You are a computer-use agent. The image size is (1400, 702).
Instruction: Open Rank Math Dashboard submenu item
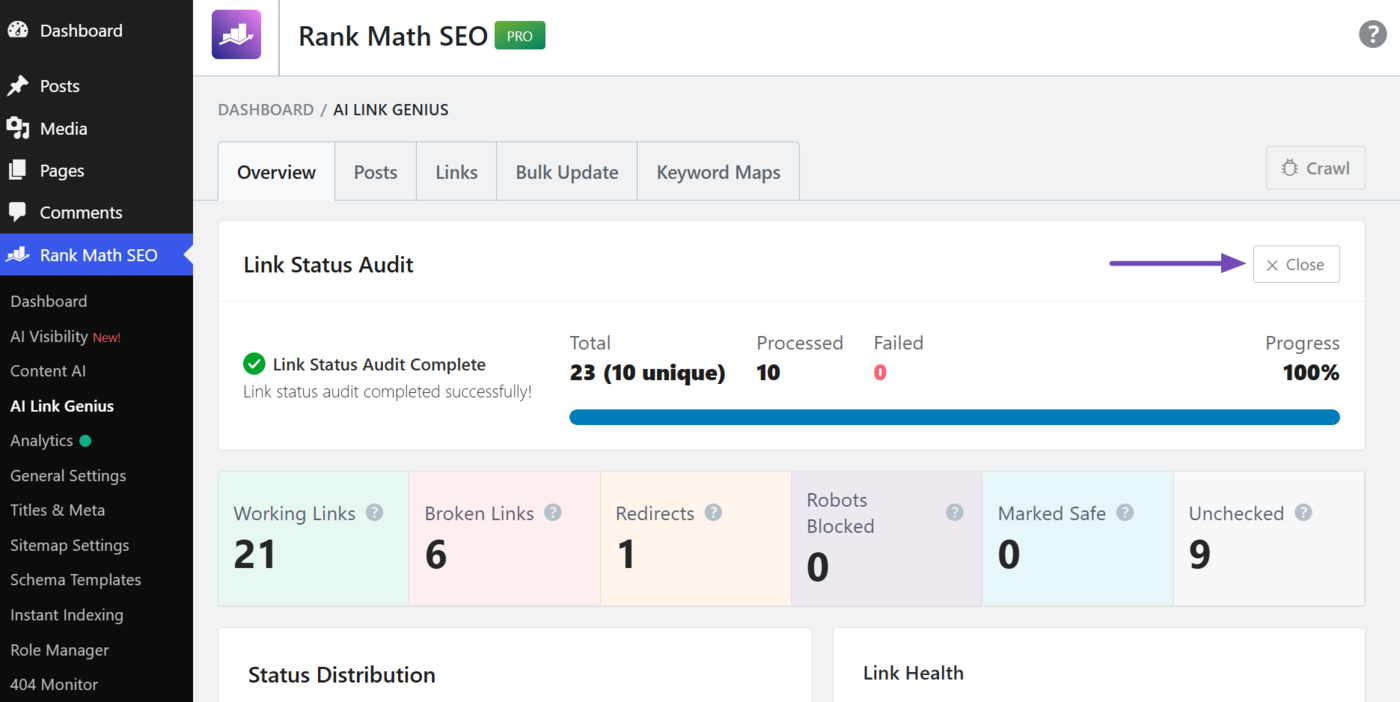(49, 301)
